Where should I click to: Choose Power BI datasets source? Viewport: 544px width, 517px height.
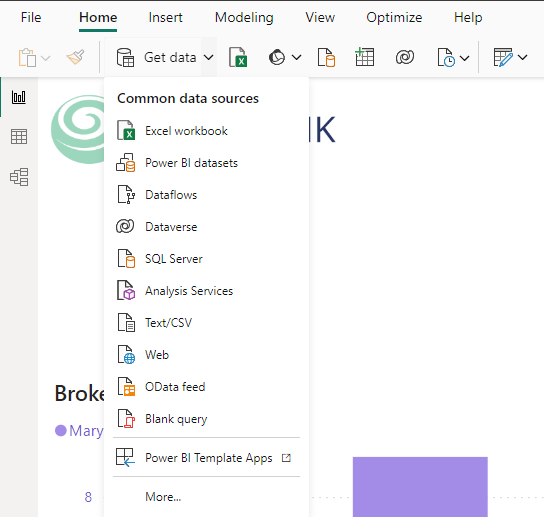[206, 163]
